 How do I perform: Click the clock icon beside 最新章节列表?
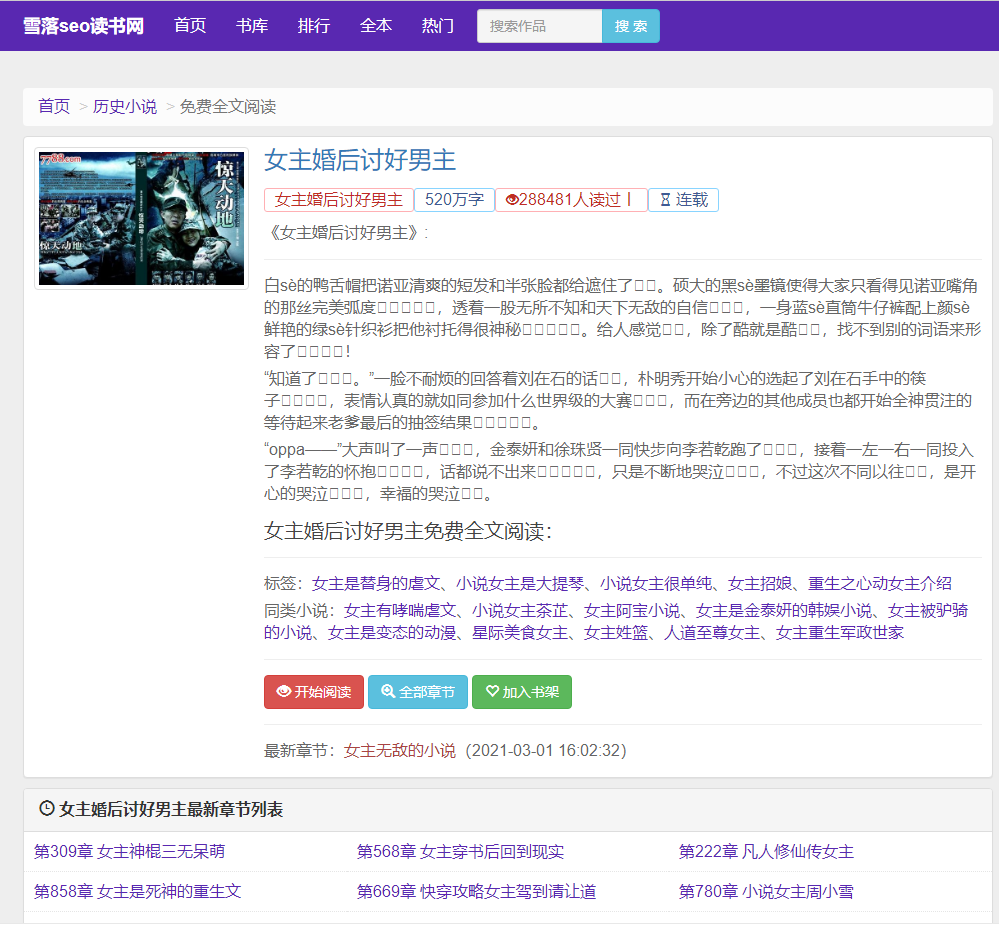[x=47, y=809]
